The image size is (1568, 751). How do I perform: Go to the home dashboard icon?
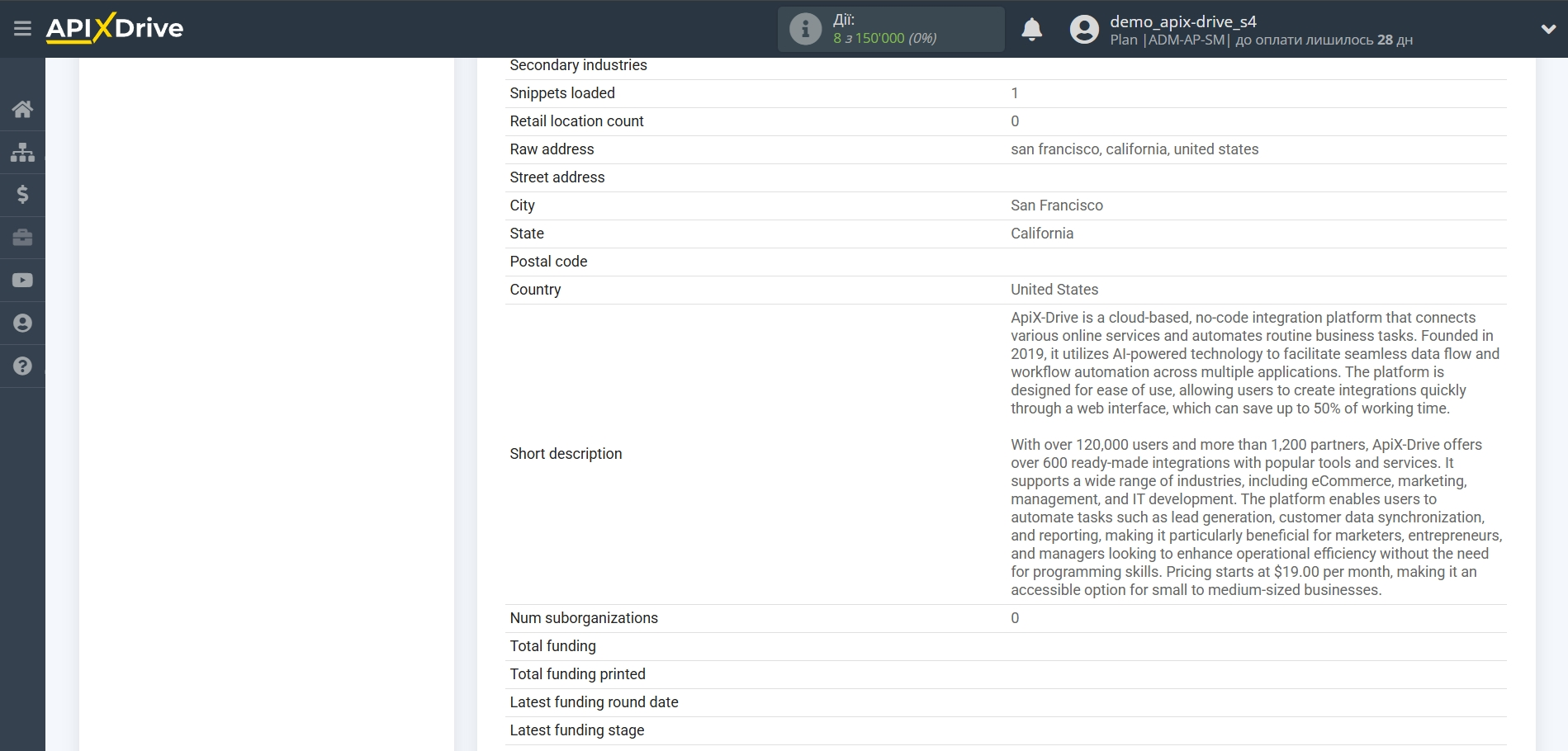22,109
